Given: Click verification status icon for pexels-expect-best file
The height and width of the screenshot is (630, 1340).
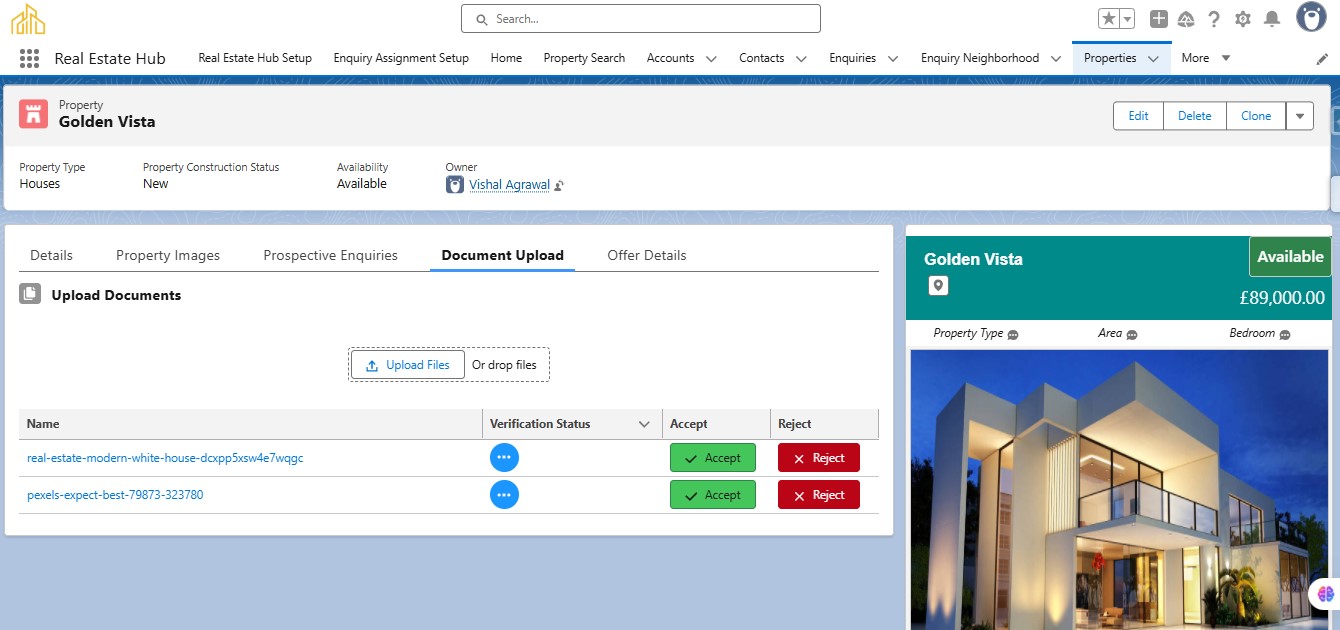Looking at the screenshot, I should click(x=504, y=495).
